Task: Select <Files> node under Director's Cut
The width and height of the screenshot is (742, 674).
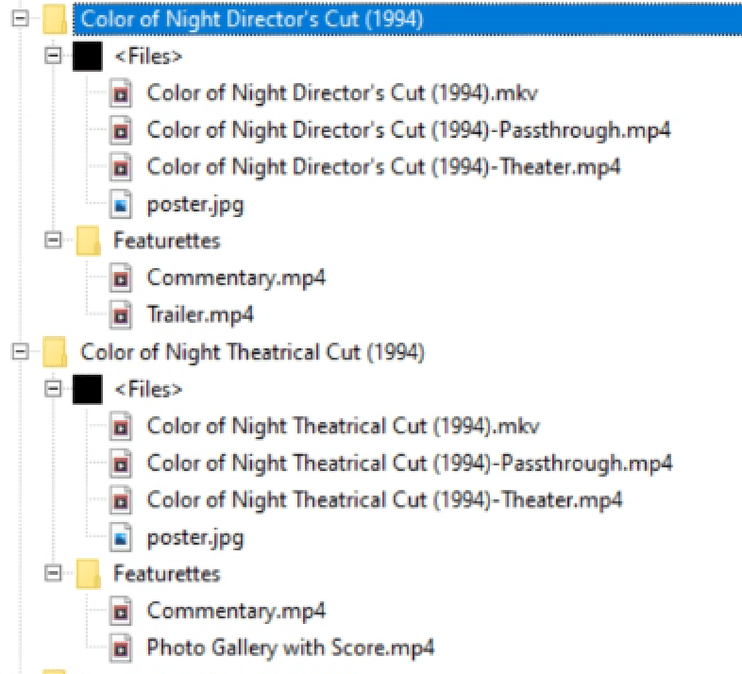Action: (149, 56)
